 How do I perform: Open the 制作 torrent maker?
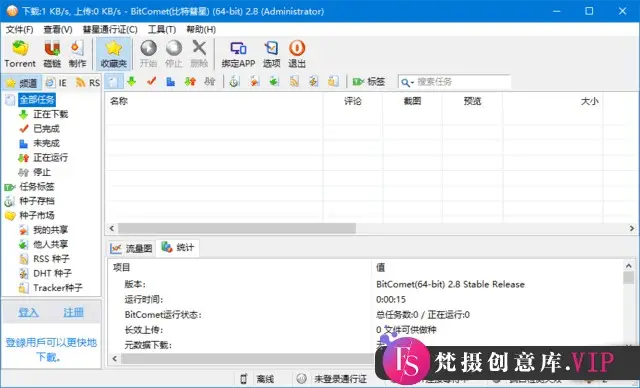click(77, 54)
